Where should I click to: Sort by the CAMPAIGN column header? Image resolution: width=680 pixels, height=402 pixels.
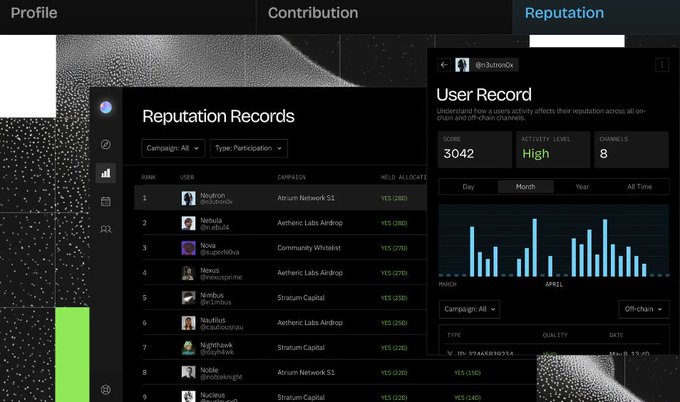(x=291, y=177)
